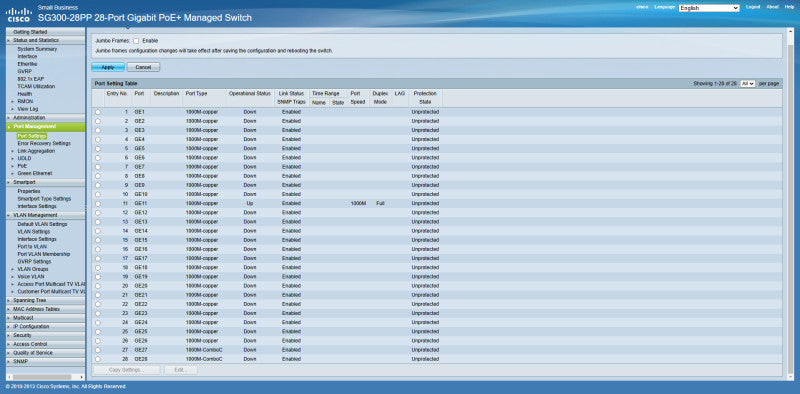800x394 pixels.
Task: Open System Summary page
Action: tap(37, 50)
